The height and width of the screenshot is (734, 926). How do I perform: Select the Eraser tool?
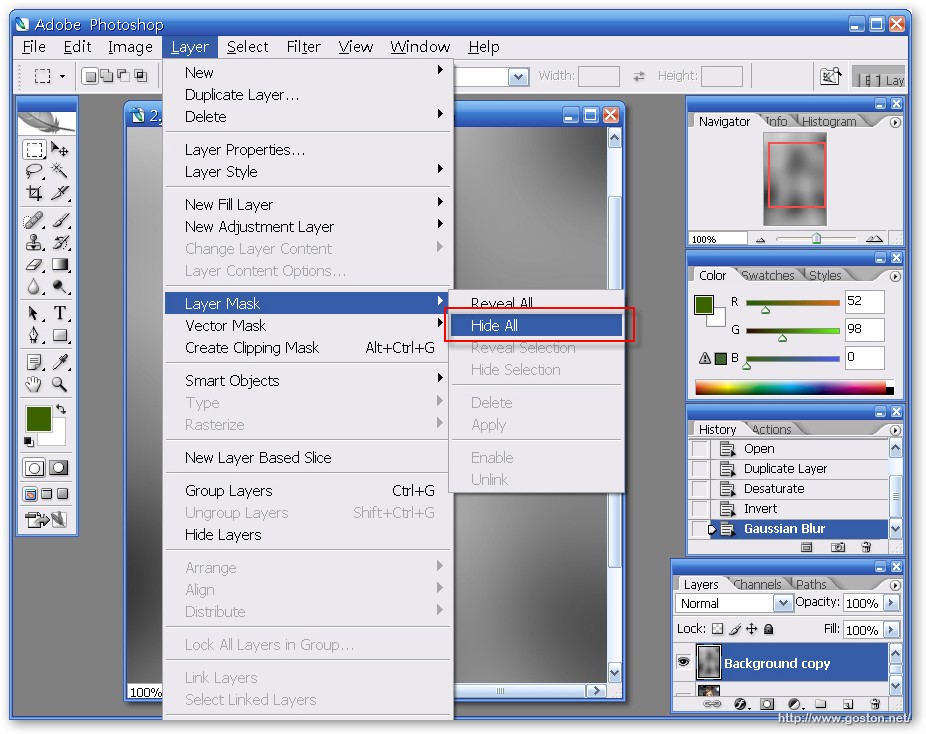pyautogui.click(x=34, y=265)
